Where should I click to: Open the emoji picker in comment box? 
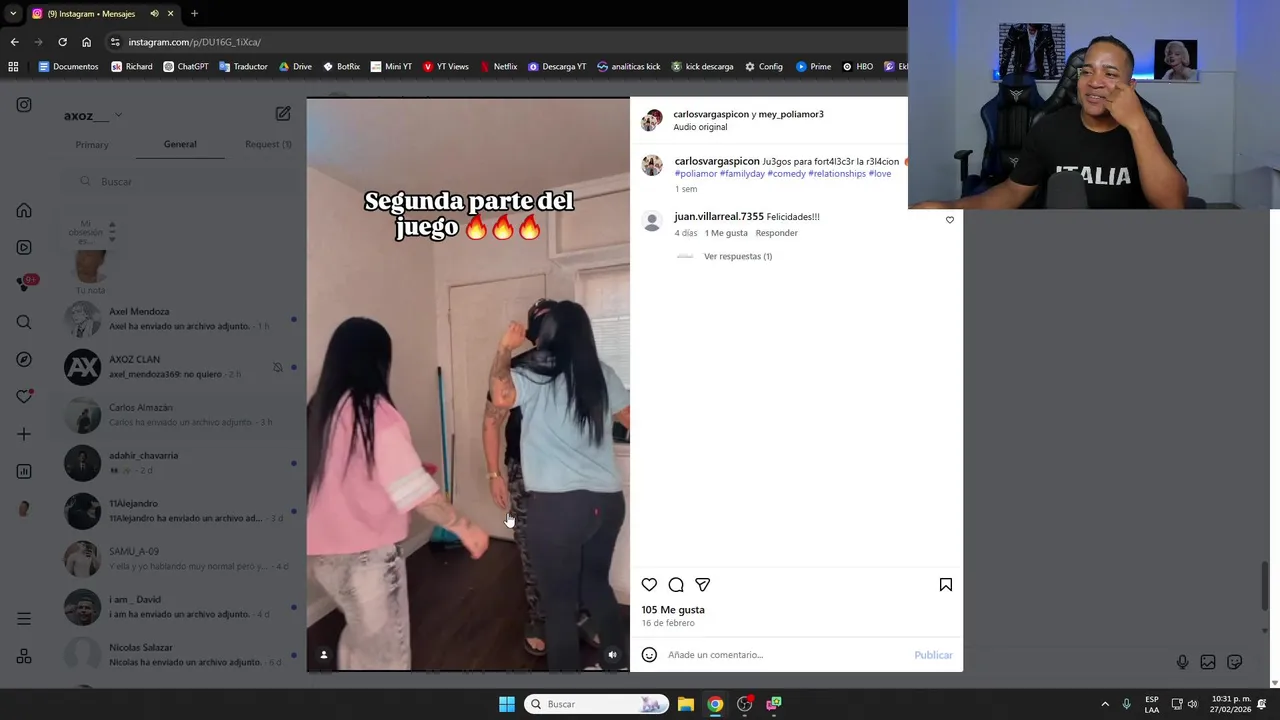(x=649, y=655)
